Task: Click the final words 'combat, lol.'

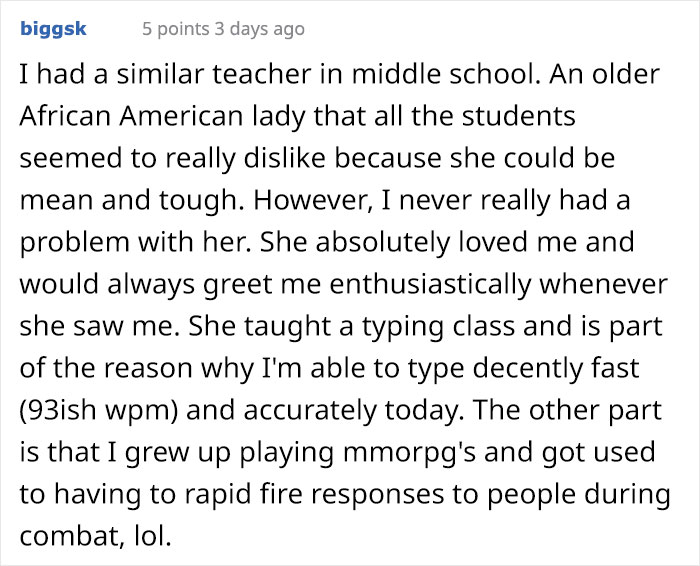Action: (x=96, y=537)
